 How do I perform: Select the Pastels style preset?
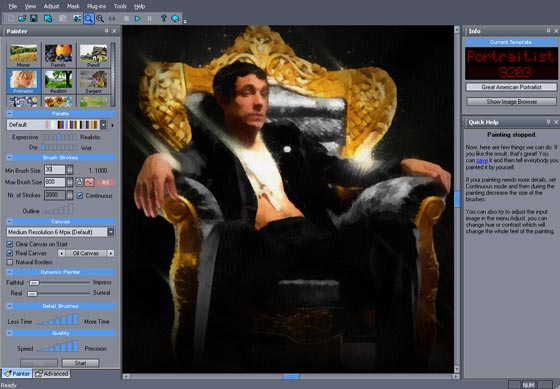pos(58,55)
